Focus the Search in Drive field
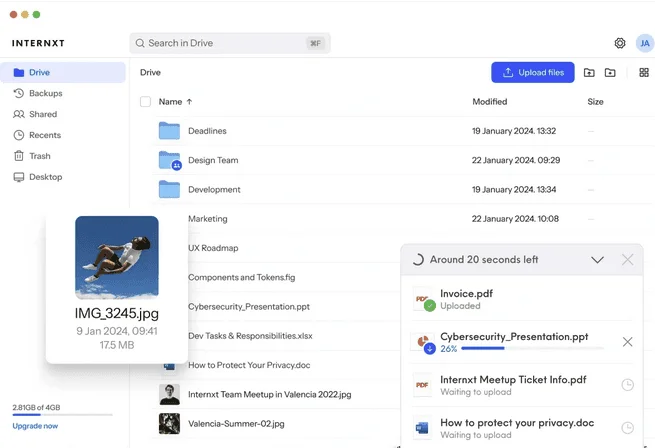 [x=230, y=43]
